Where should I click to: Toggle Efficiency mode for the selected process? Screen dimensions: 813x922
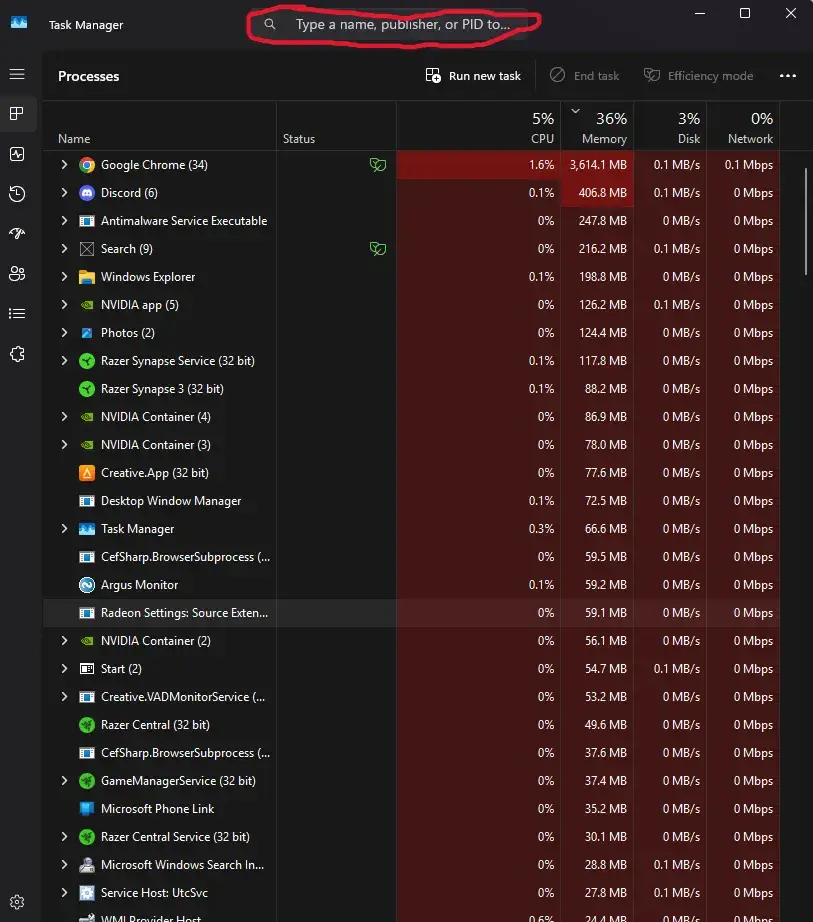tap(698, 76)
